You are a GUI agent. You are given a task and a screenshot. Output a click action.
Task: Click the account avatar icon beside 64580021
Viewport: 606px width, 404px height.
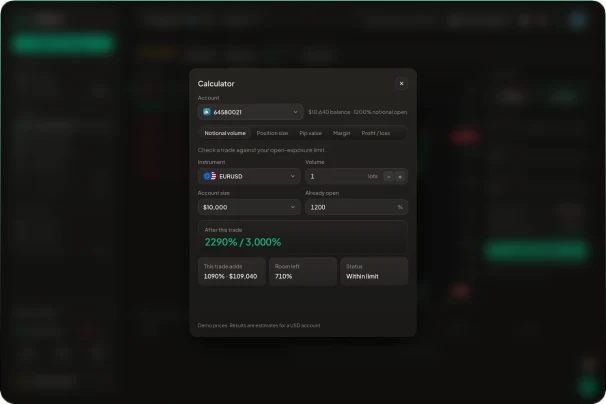(x=207, y=112)
